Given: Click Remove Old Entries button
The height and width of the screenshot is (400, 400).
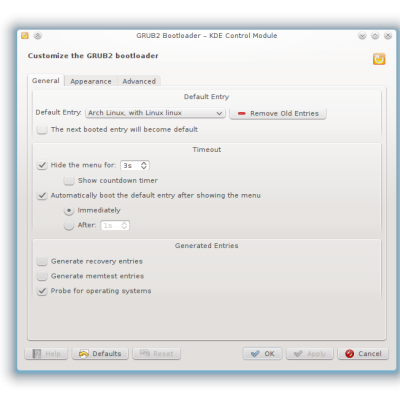Looking at the screenshot, I should coord(278,113).
